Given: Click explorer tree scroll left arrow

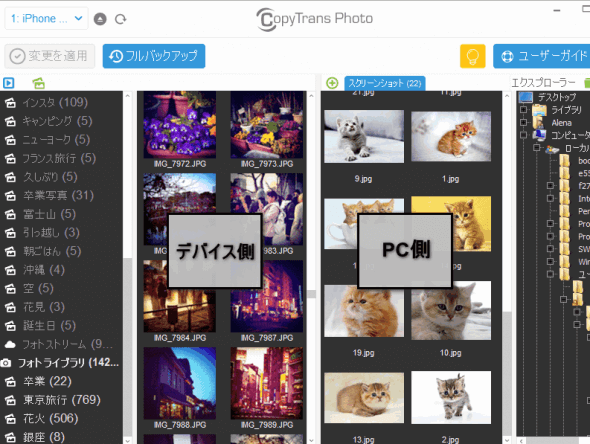Looking at the screenshot, I should tap(522, 440).
